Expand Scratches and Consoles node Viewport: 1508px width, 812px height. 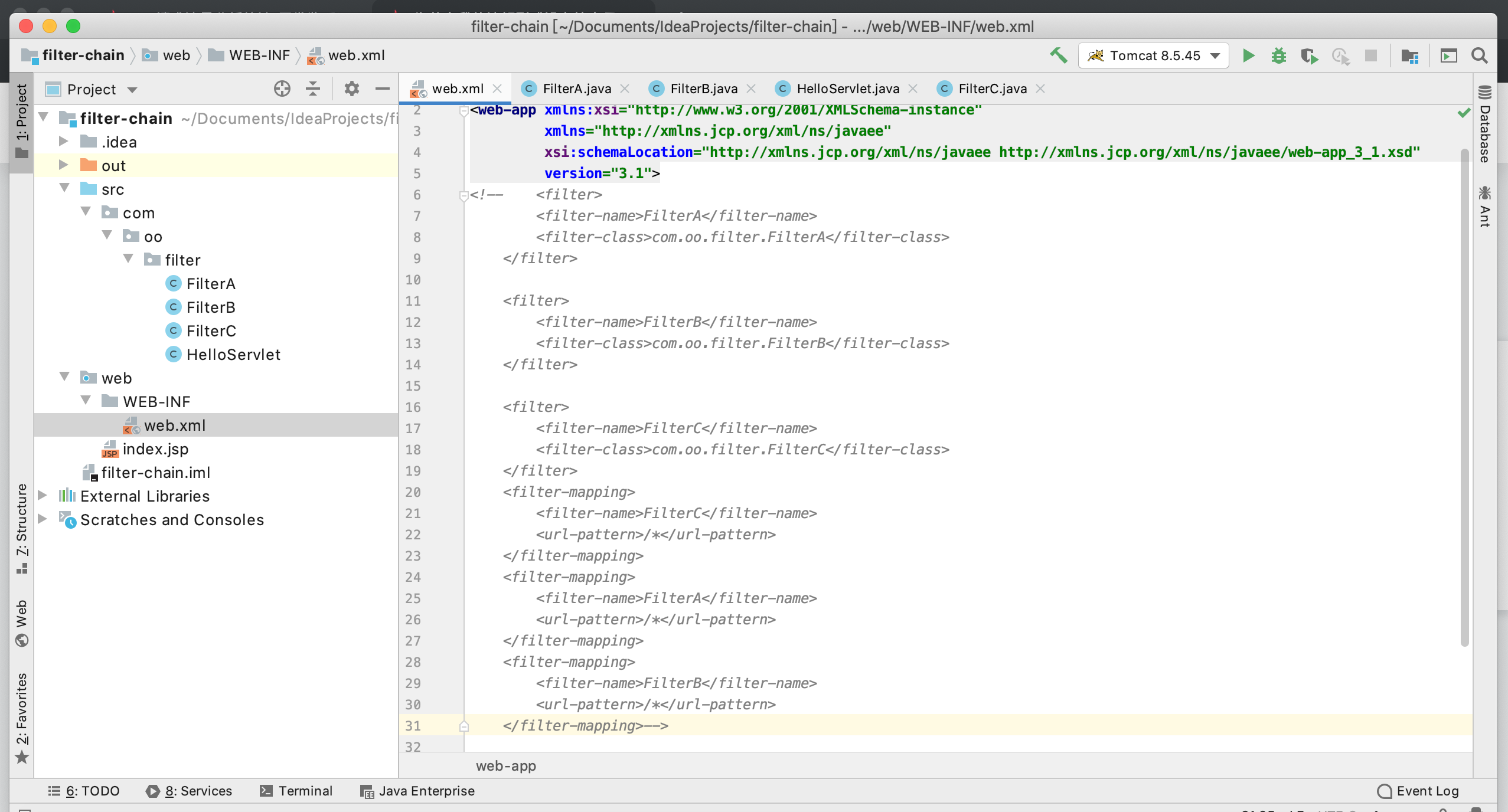(43, 519)
